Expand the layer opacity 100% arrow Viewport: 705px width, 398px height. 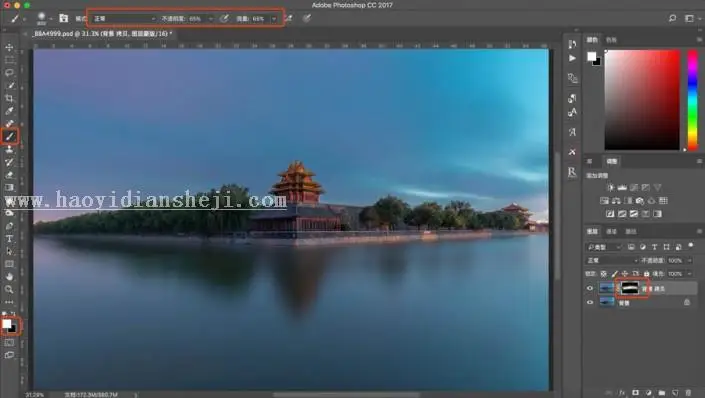pyautogui.click(x=690, y=260)
